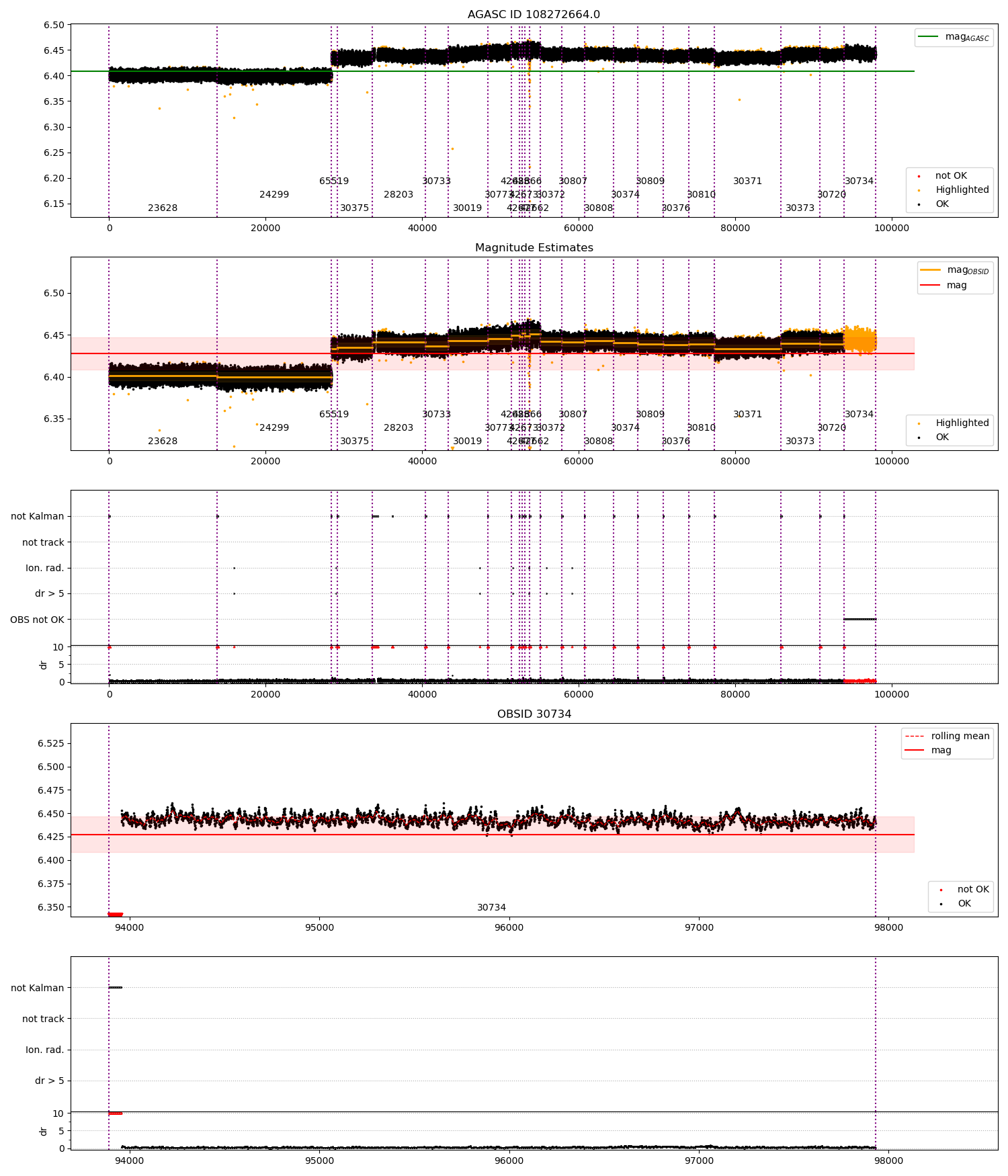The image size is (1008, 1176).
Task: Click the 'Magnitude Estimates' plot title
Action: point(534,247)
